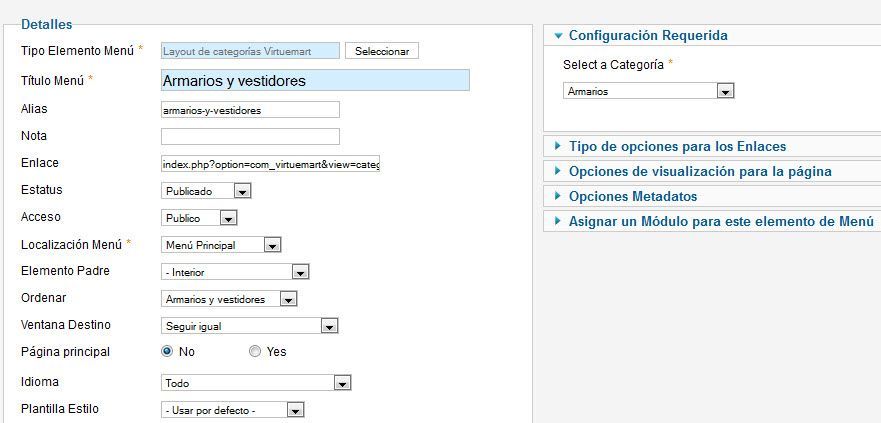This screenshot has height=423, width=881.
Task: Open the Estatus Publicado dropdown
Action: tap(206, 191)
